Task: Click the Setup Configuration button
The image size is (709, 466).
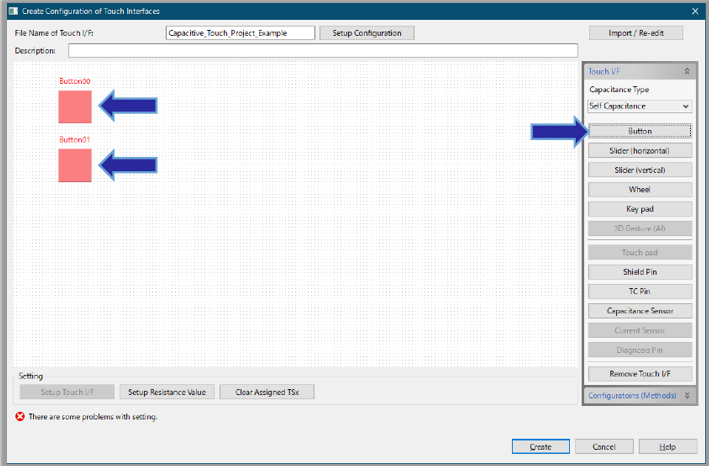Action: 367,33
